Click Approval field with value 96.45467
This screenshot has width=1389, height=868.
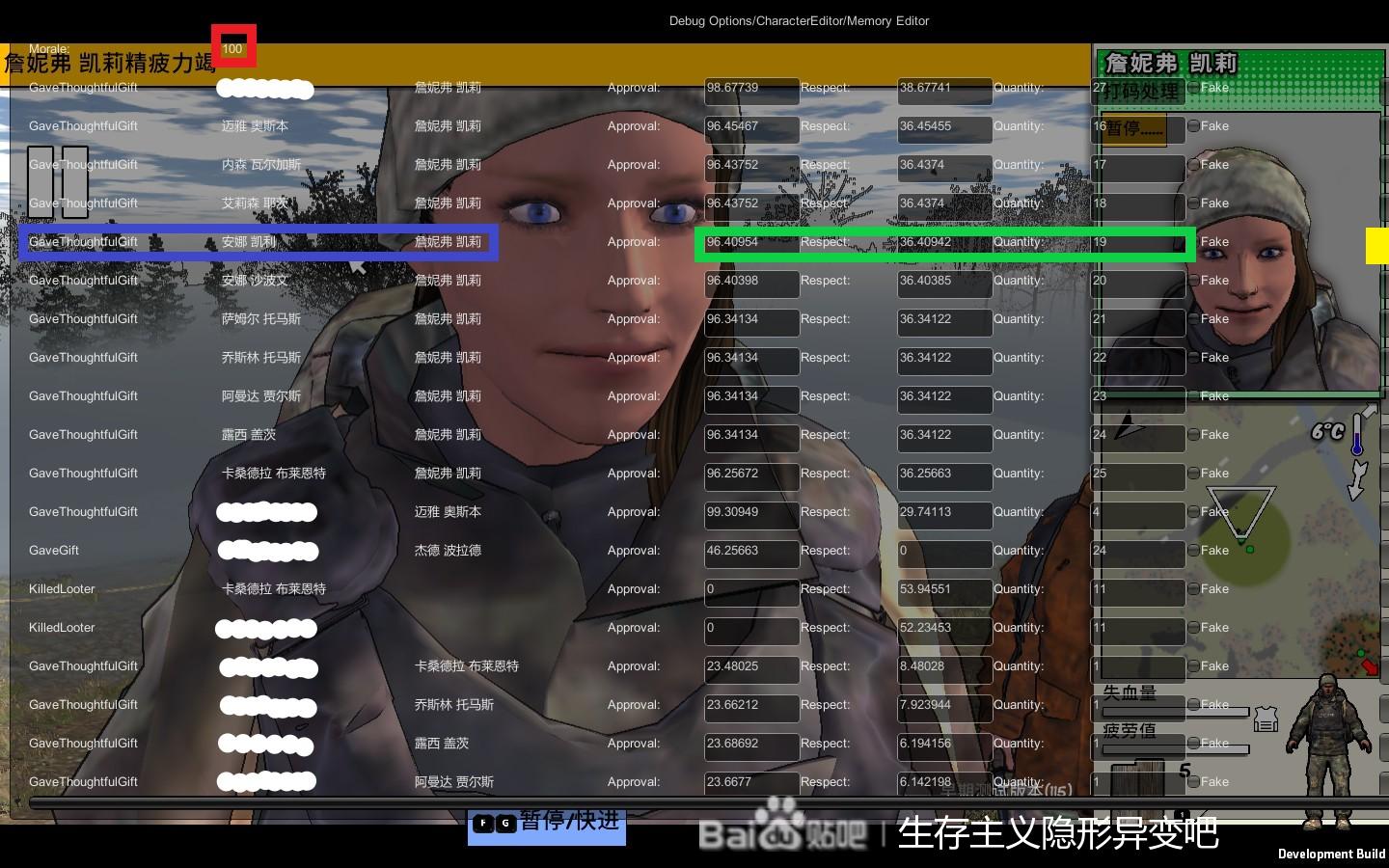[x=751, y=128]
